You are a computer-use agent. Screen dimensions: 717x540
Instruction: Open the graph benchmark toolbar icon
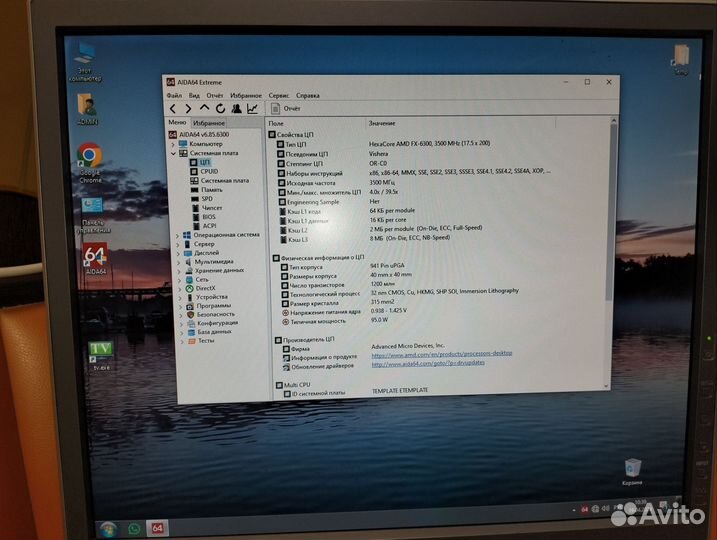pyautogui.click(x=252, y=108)
